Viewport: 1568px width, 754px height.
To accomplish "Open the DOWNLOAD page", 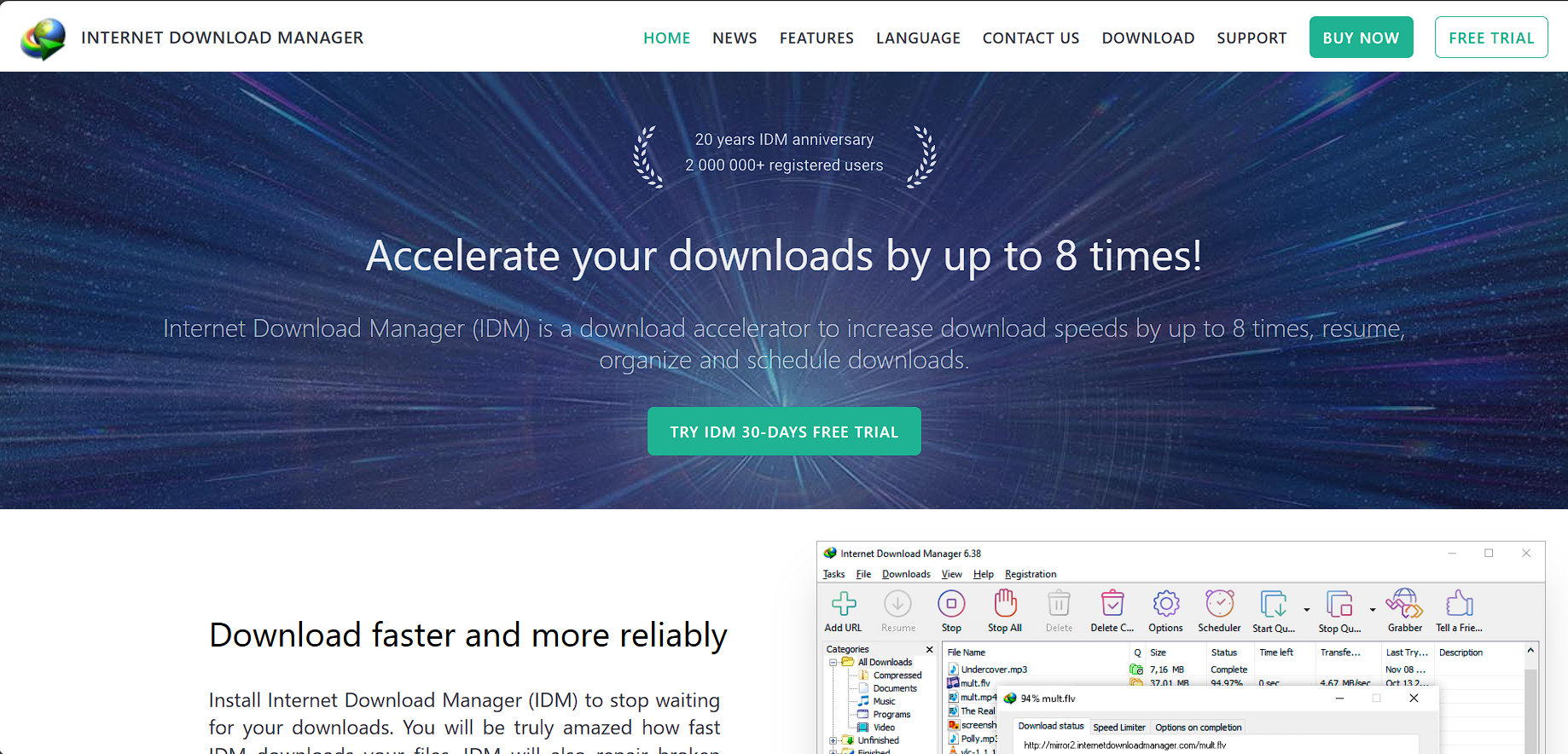I will (x=1148, y=38).
